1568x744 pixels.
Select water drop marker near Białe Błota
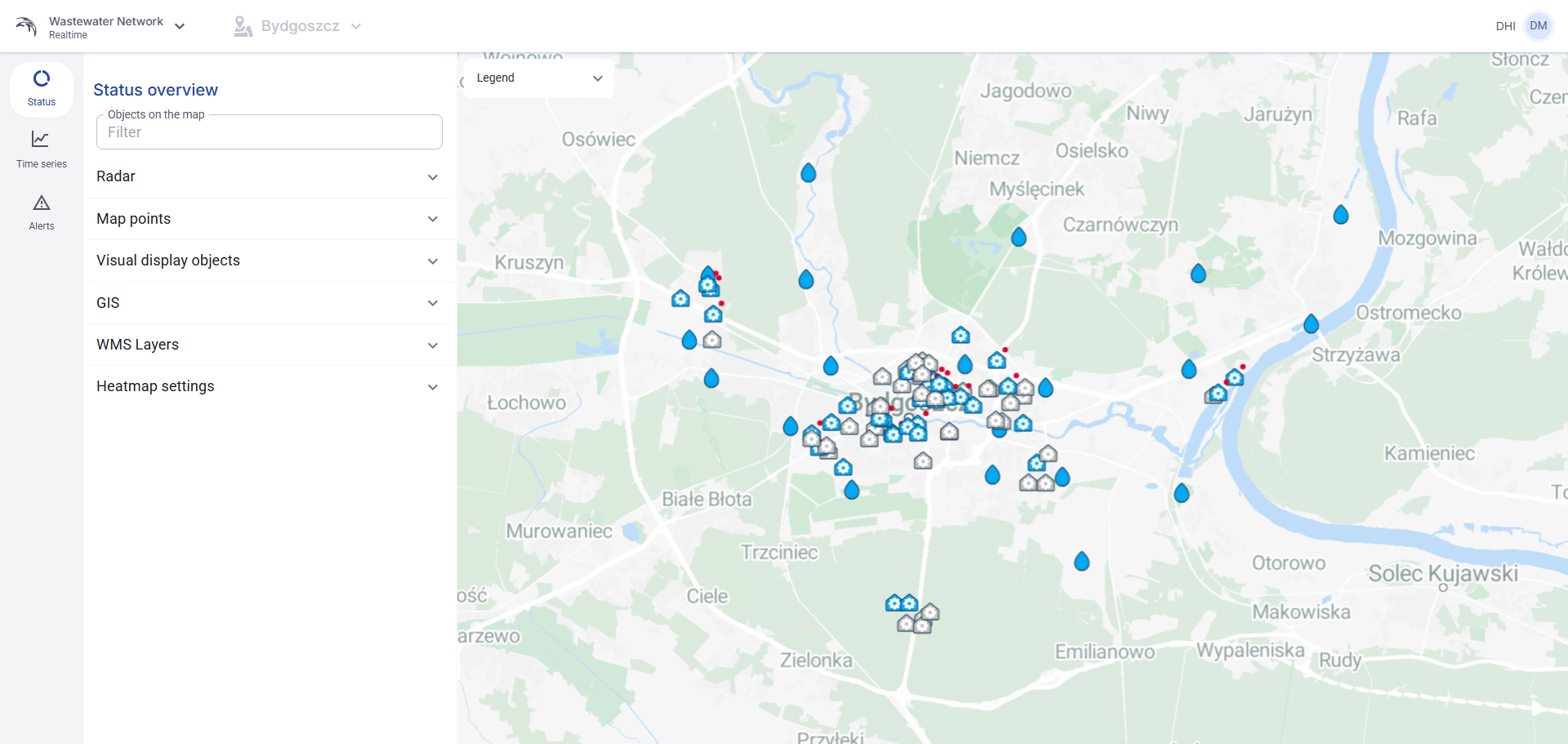(852, 489)
